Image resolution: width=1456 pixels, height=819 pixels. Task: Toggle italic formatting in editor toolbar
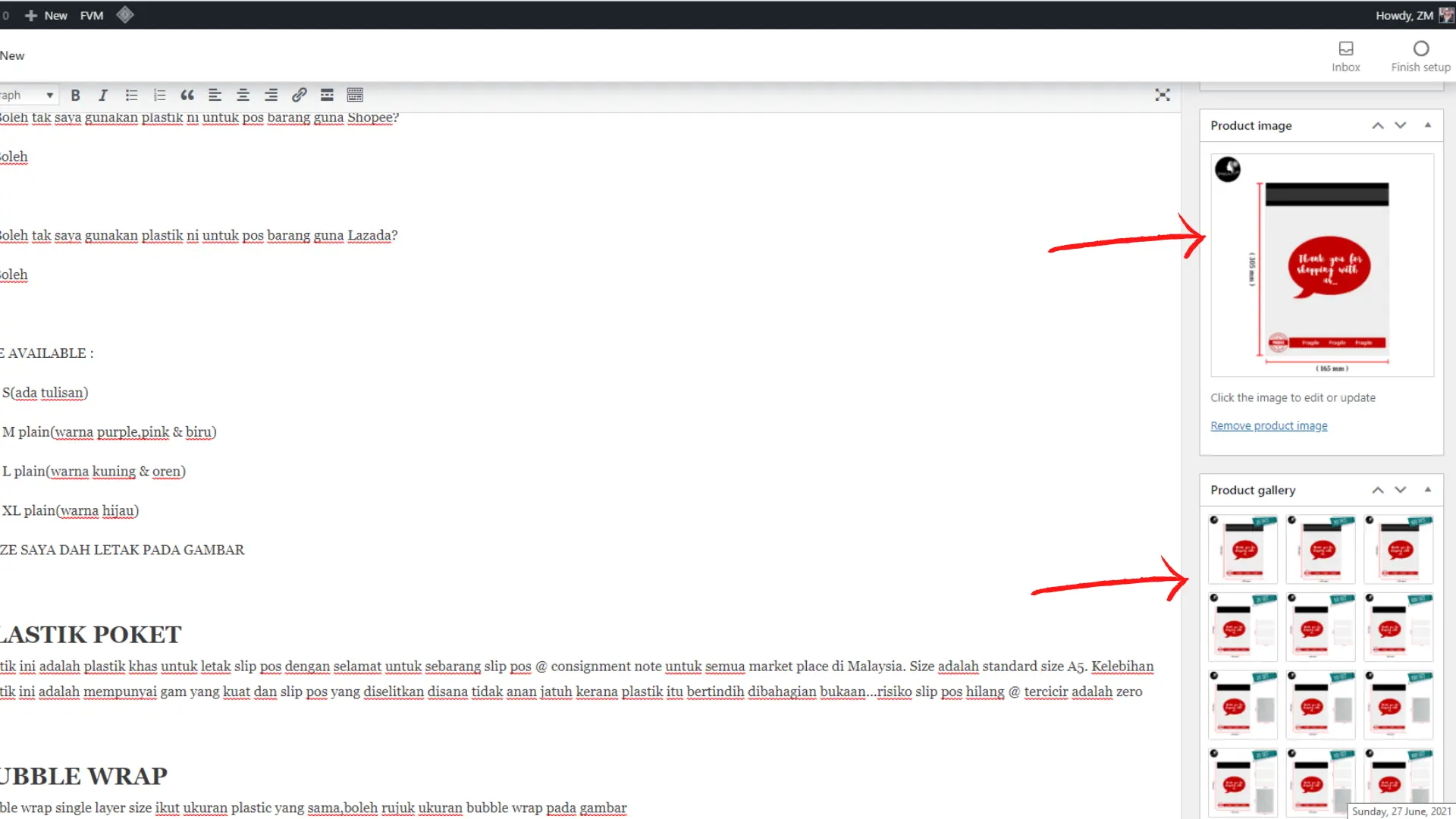pos(103,95)
